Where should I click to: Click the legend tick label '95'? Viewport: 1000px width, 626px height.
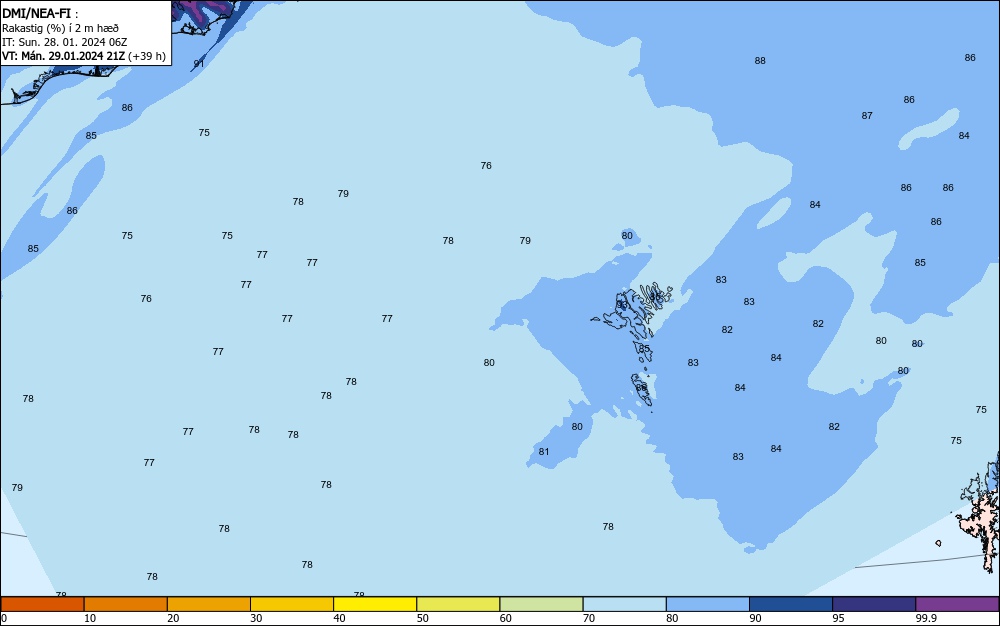coord(838,618)
